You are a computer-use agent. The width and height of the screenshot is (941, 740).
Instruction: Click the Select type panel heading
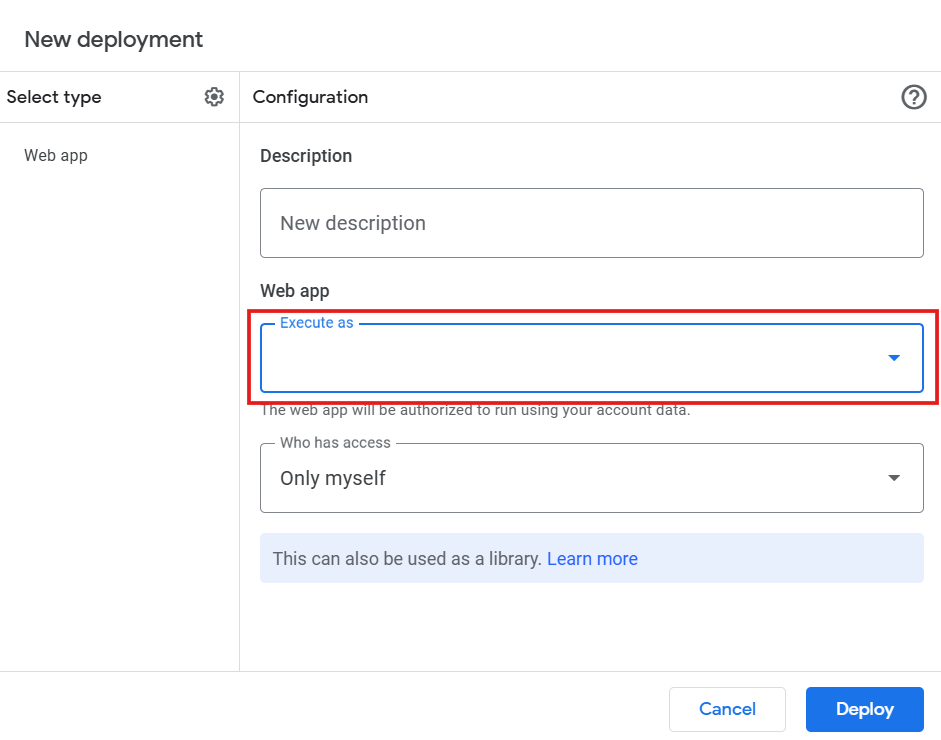click(54, 97)
